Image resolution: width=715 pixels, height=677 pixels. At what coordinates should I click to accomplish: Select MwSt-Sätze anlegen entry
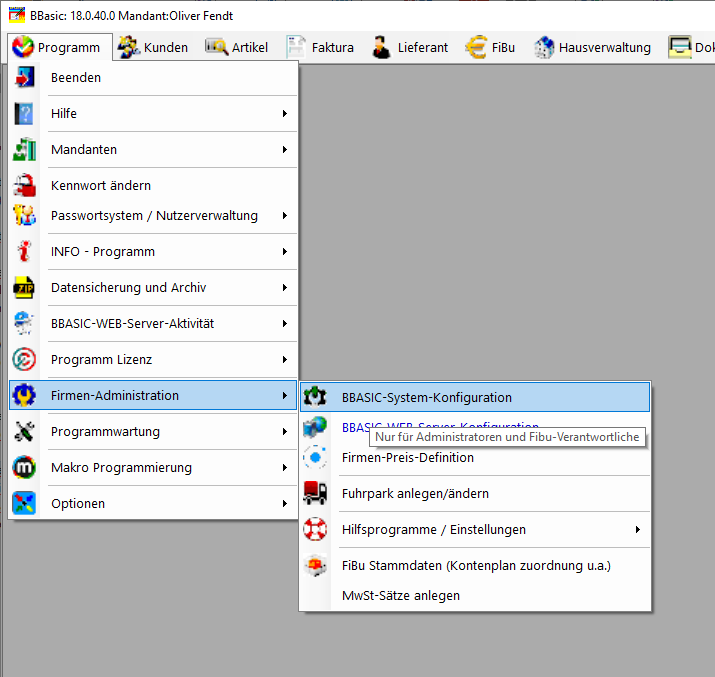click(475, 595)
